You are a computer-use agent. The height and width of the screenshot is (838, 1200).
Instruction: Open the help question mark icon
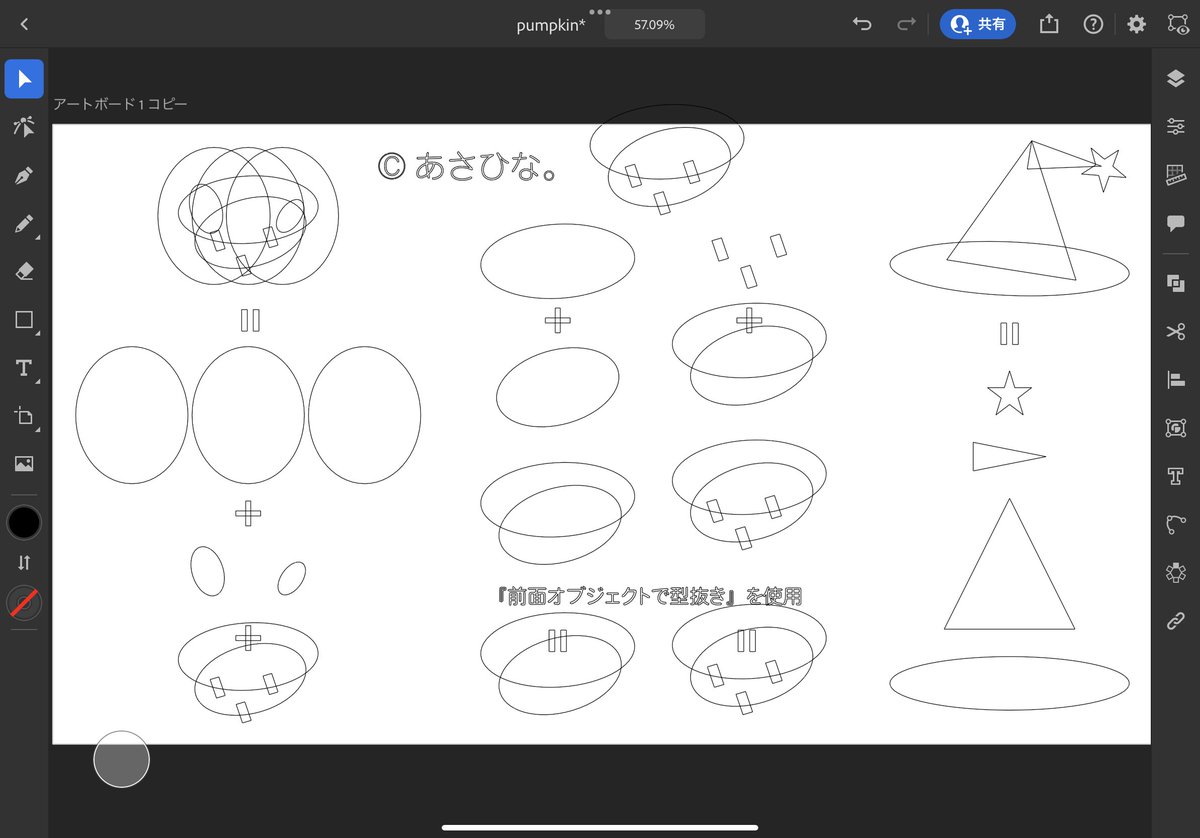[1093, 24]
